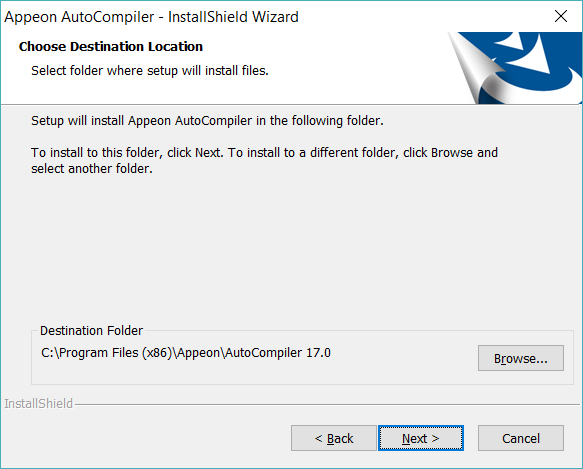The height and width of the screenshot is (469, 583).
Task: Click the blank gray area above Destination Folder
Action: 290,249
